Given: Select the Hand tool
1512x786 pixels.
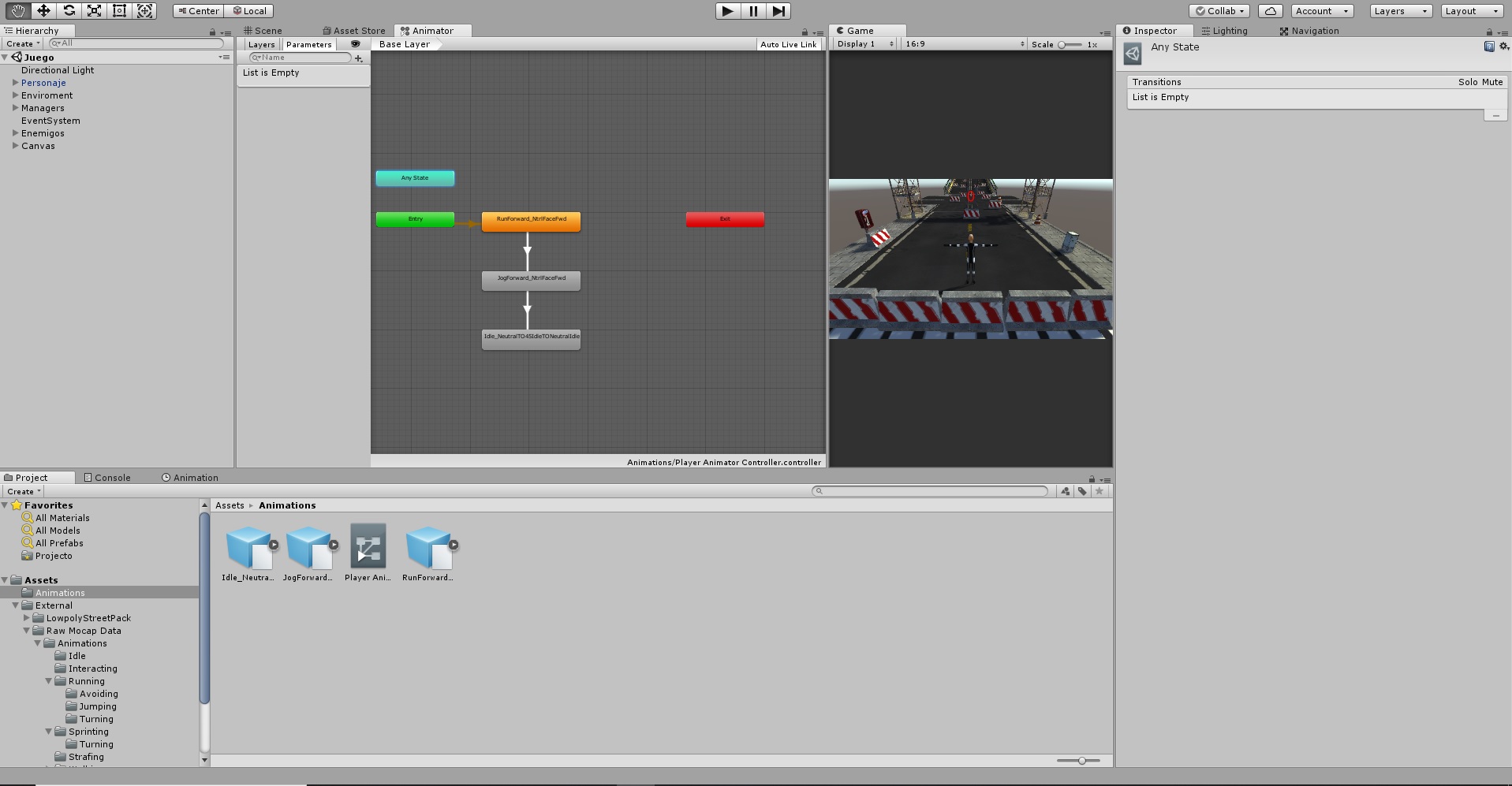Looking at the screenshot, I should [17, 10].
